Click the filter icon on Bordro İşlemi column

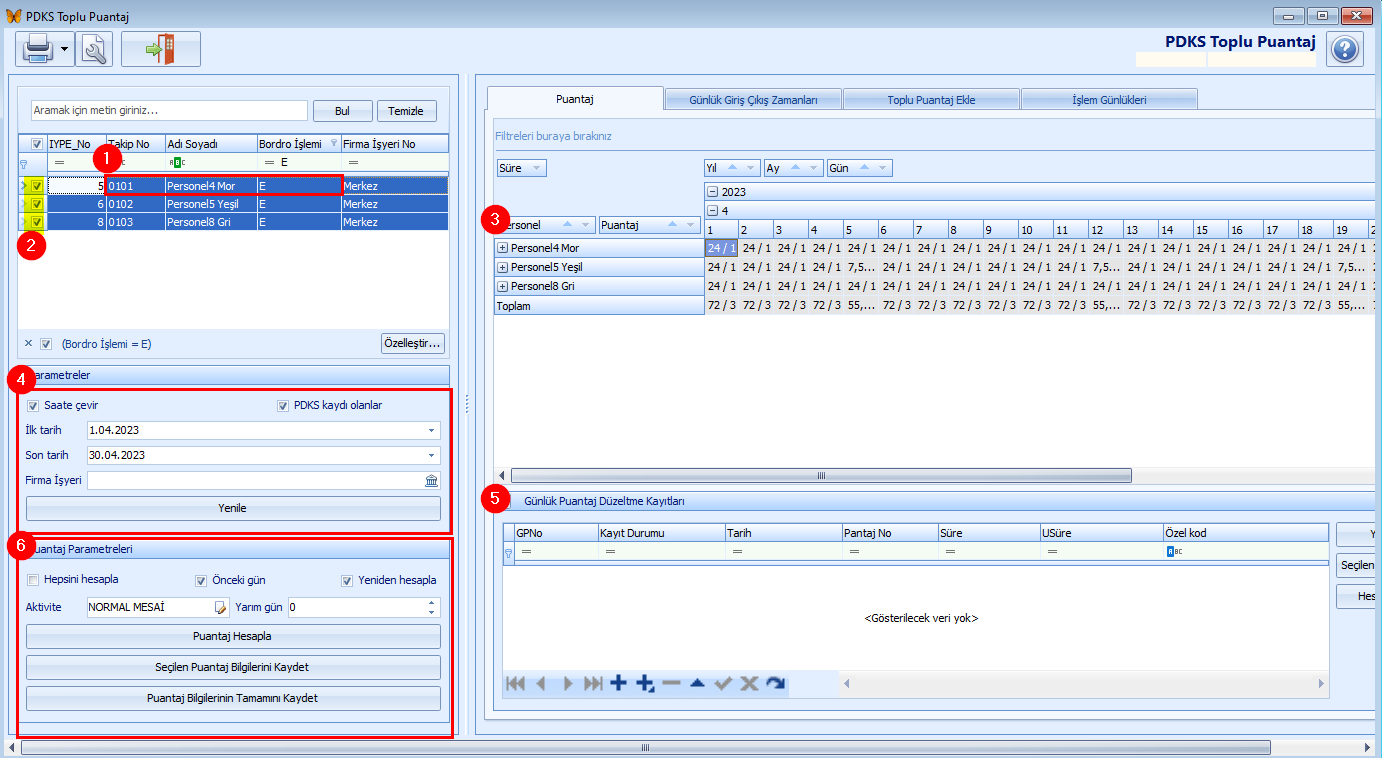click(334, 144)
